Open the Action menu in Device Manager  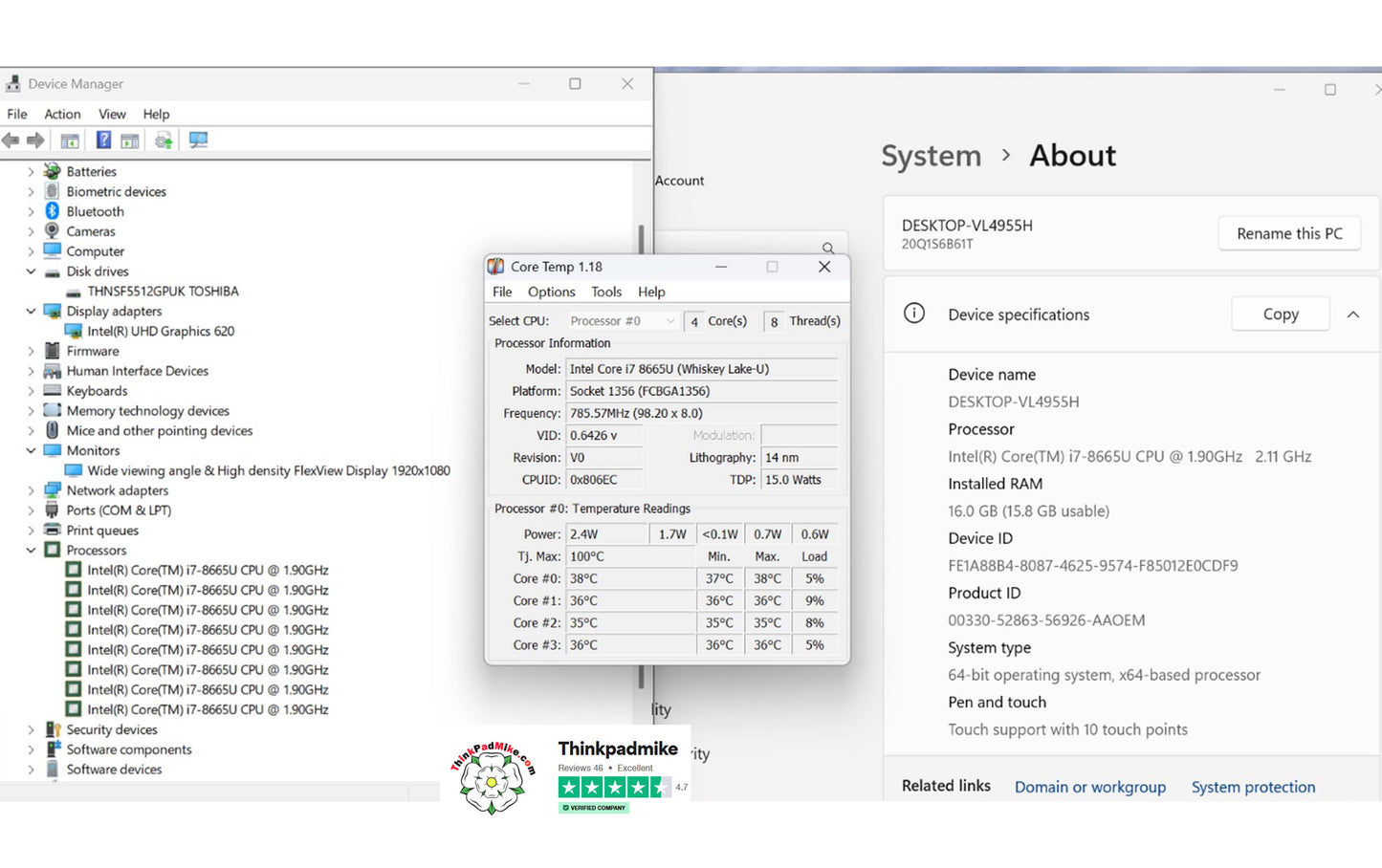coord(62,114)
